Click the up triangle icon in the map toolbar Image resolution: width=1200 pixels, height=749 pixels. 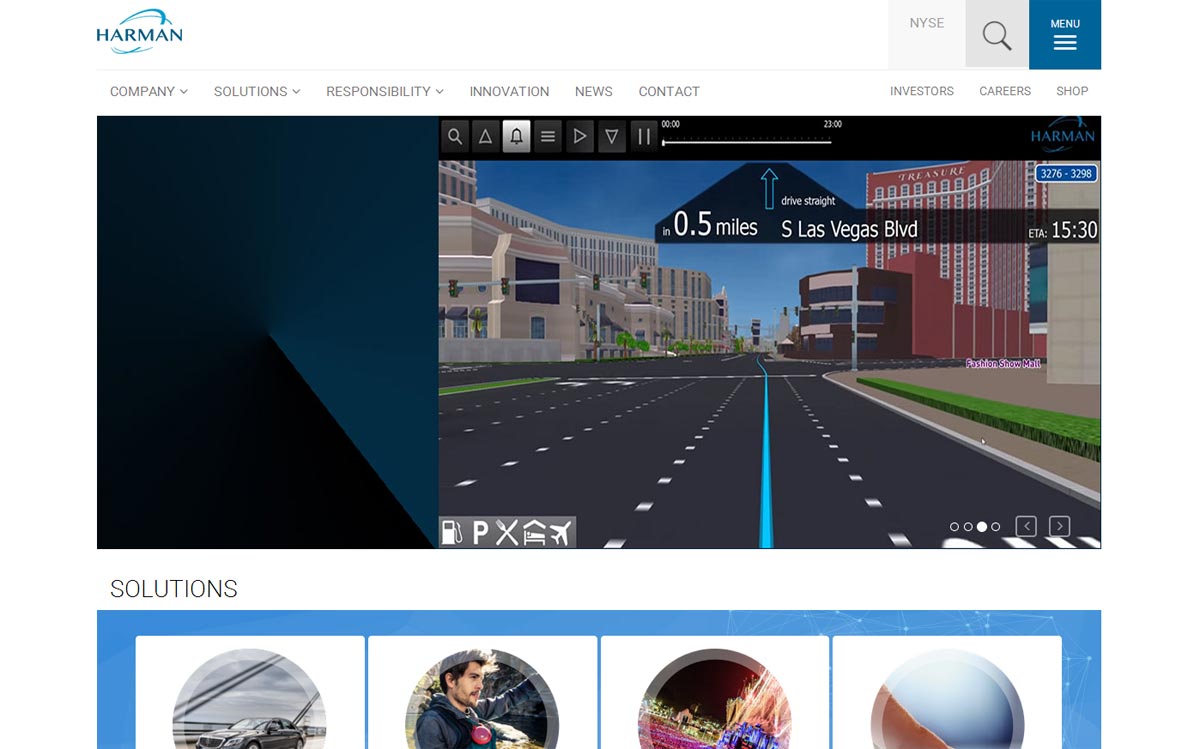pyautogui.click(x=485, y=137)
